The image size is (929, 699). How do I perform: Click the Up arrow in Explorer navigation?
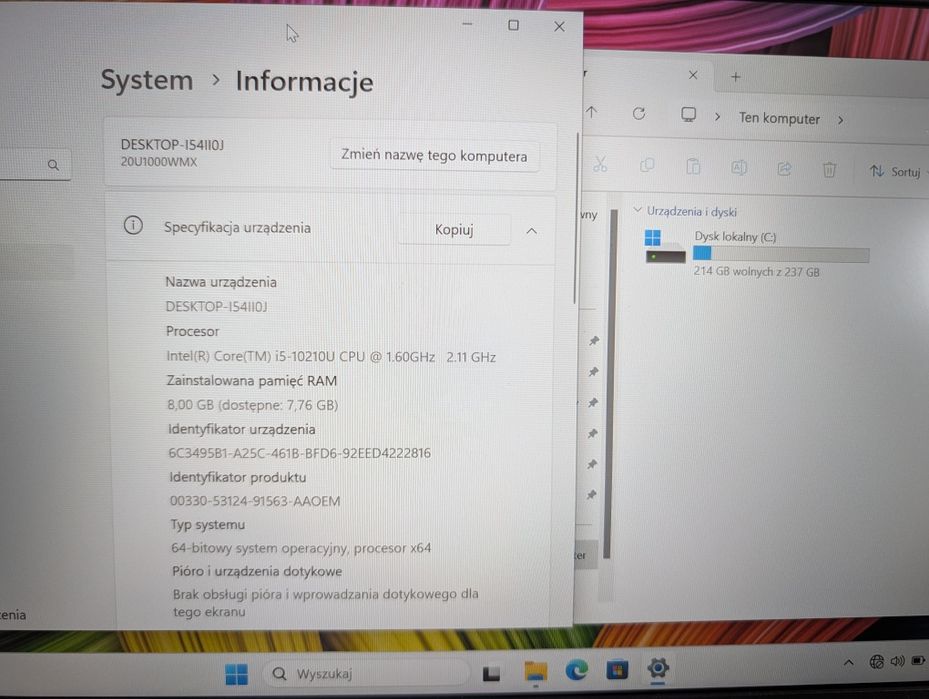(x=591, y=112)
